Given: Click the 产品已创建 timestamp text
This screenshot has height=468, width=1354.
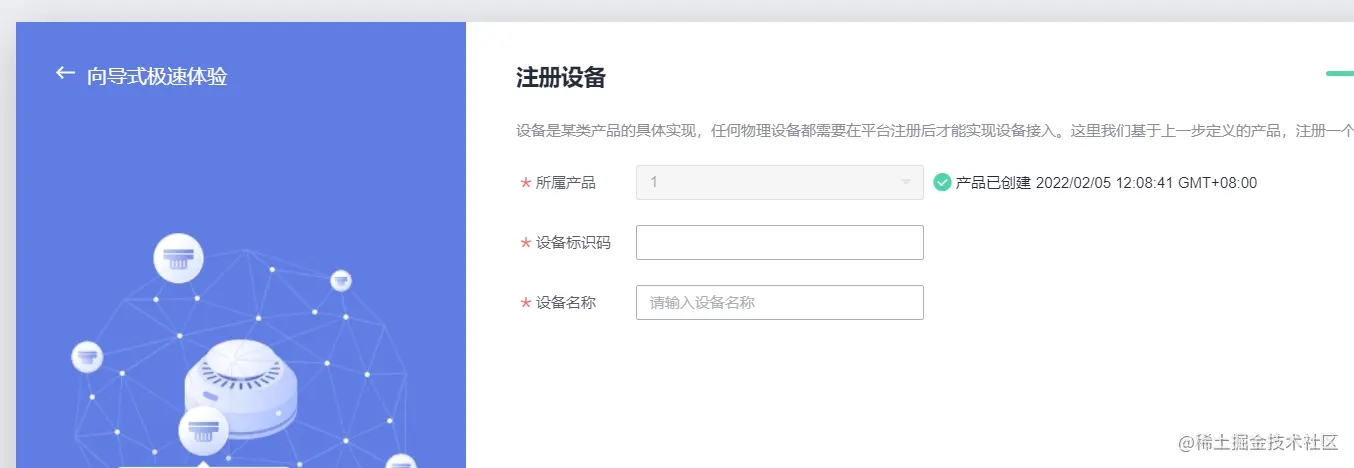Looking at the screenshot, I should (x=1106, y=183).
